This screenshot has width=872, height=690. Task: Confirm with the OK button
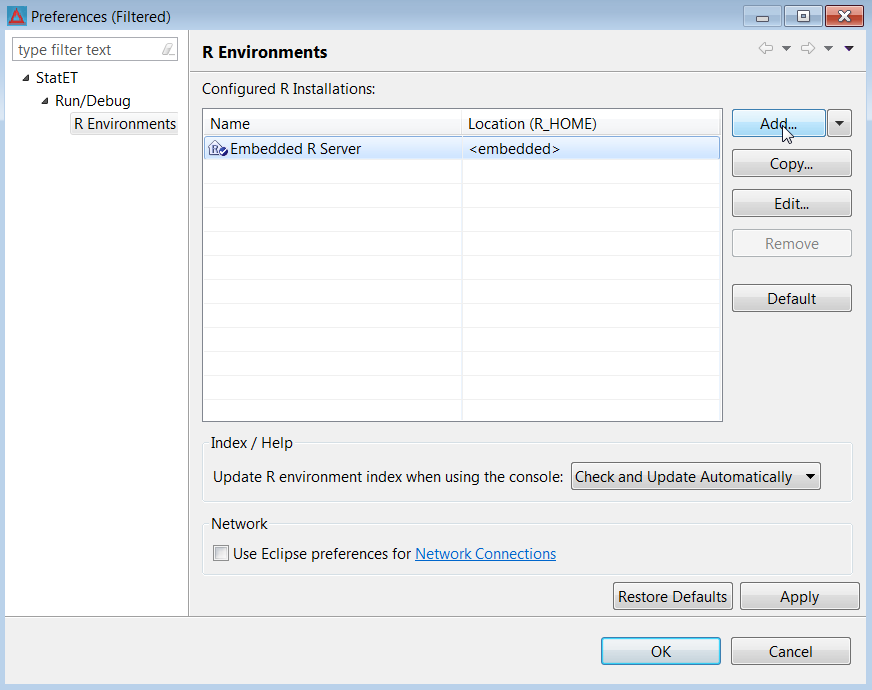tap(661, 651)
